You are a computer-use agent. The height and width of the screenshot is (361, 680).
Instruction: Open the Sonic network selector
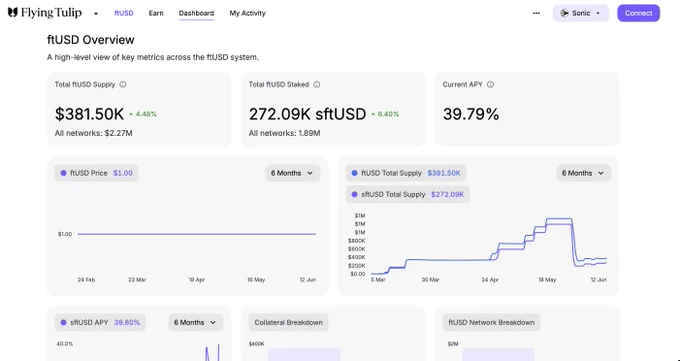pos(581,13)
